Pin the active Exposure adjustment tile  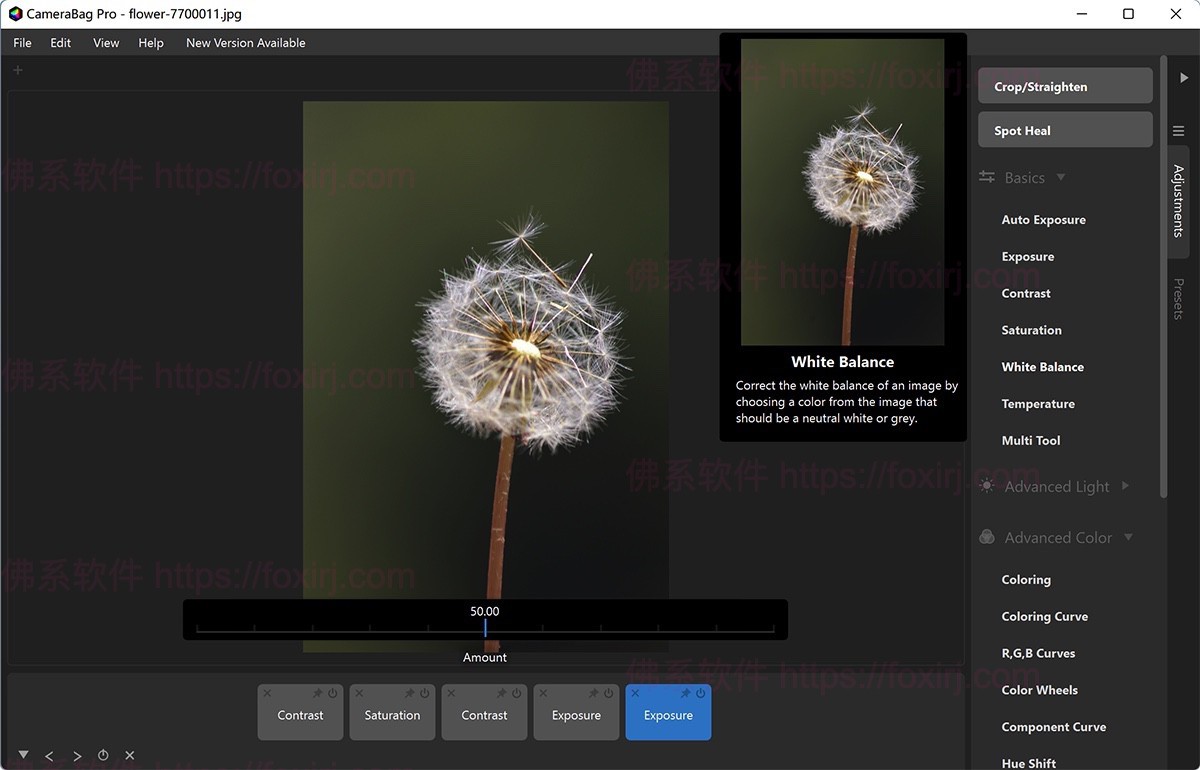688,692
